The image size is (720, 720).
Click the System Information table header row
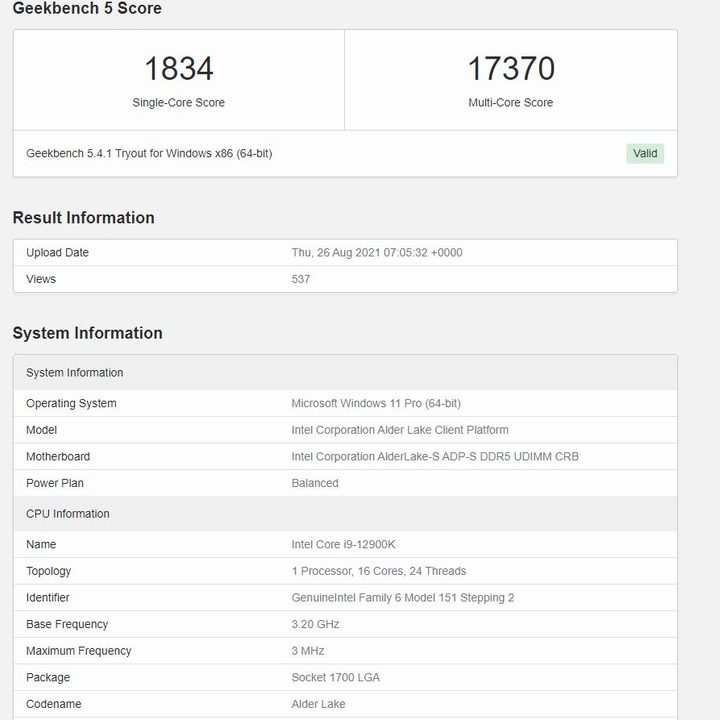(345, 372)
